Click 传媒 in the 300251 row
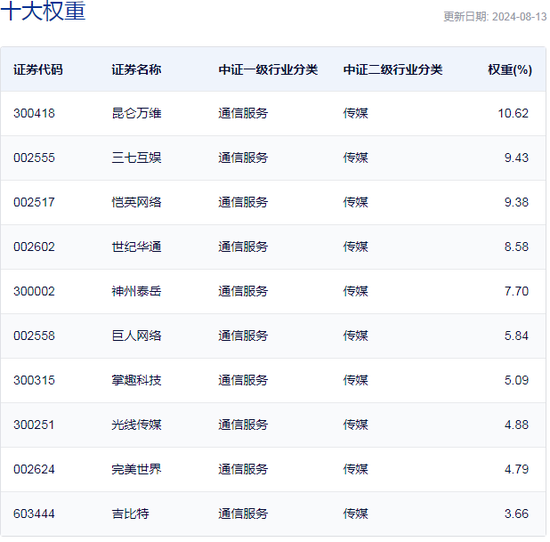 (356, 425)
